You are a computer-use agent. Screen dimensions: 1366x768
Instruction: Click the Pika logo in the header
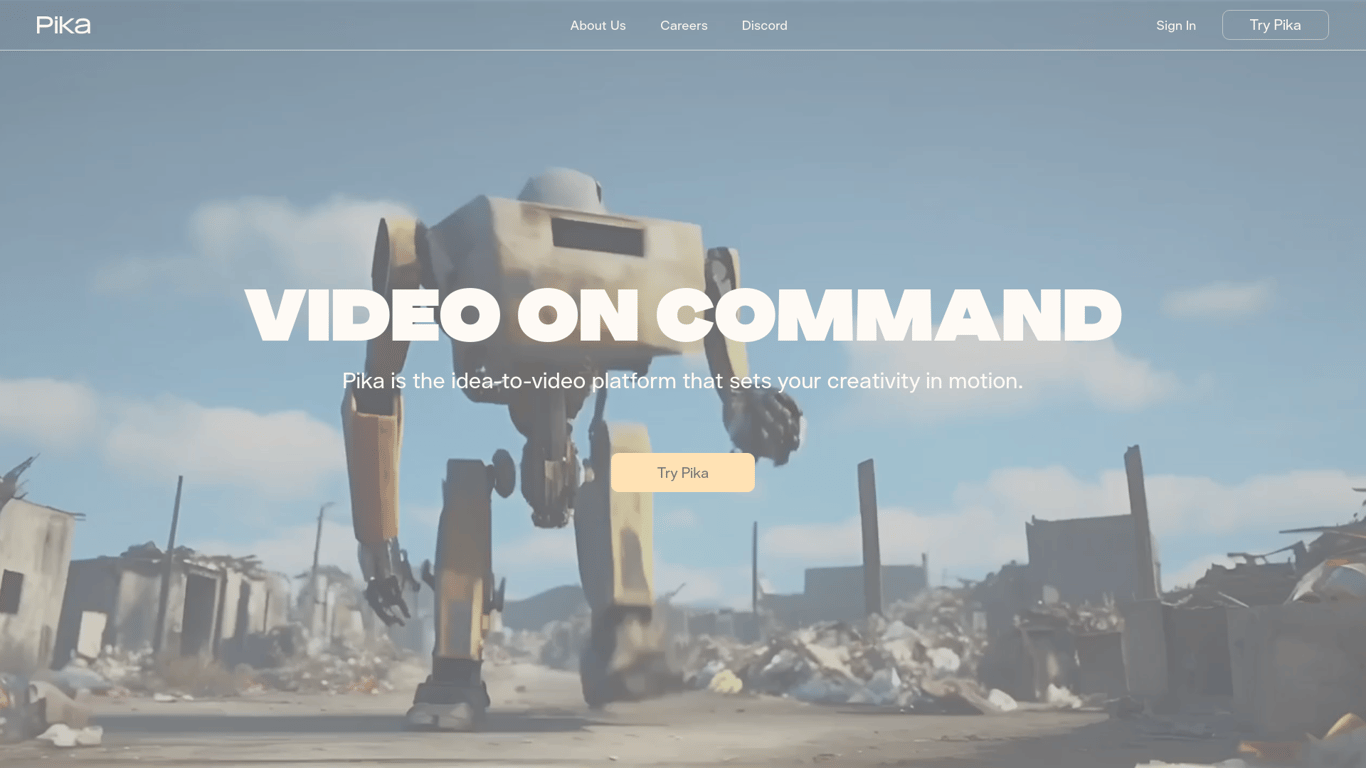tap(63, 25)
